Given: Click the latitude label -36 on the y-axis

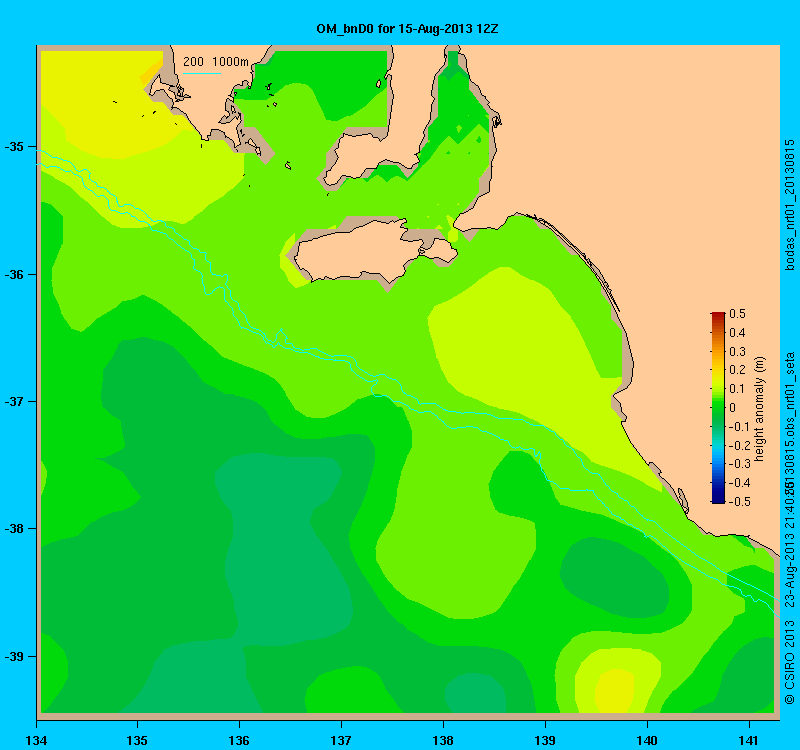Looking at the screenshot, I should pyautogui.click(x=14, y=274).
